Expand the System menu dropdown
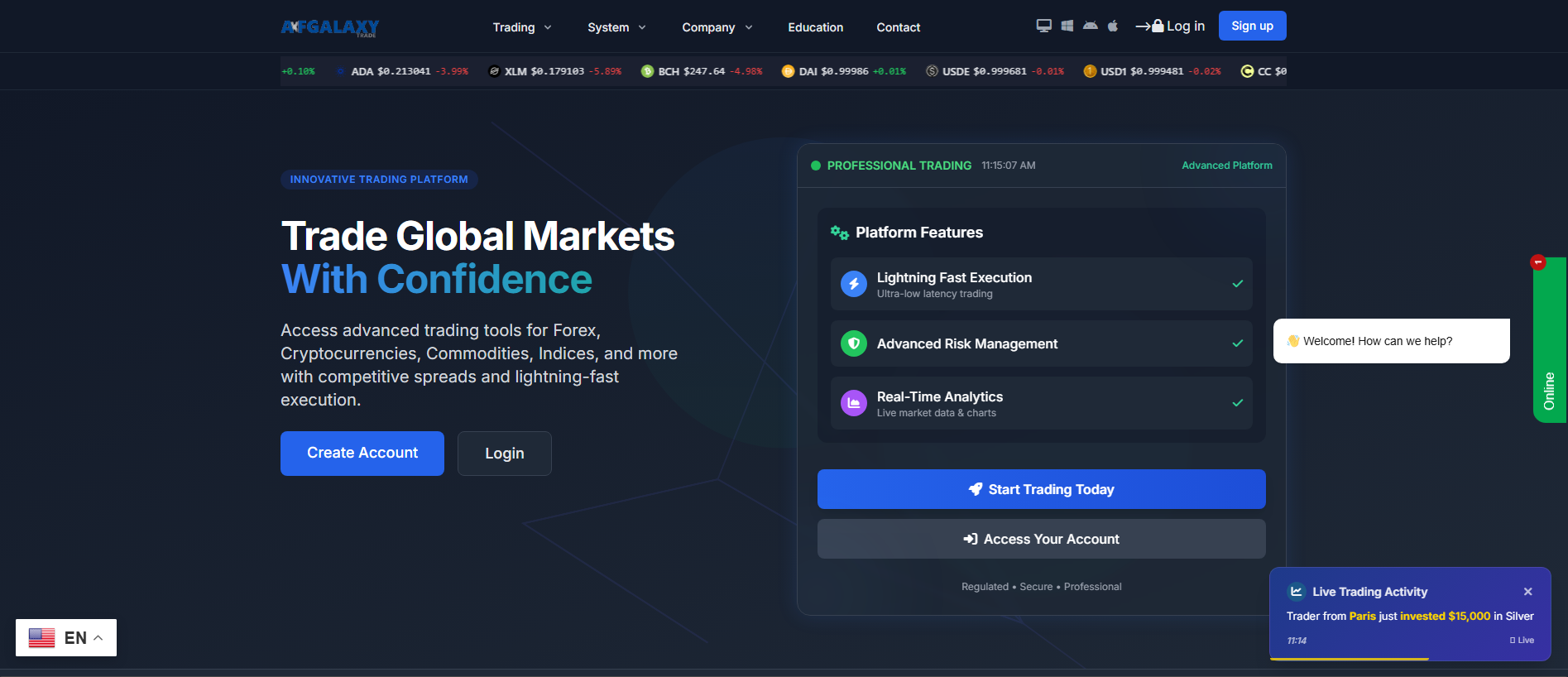The width and height of the screenshot is (1568, 677). point(616,27)
